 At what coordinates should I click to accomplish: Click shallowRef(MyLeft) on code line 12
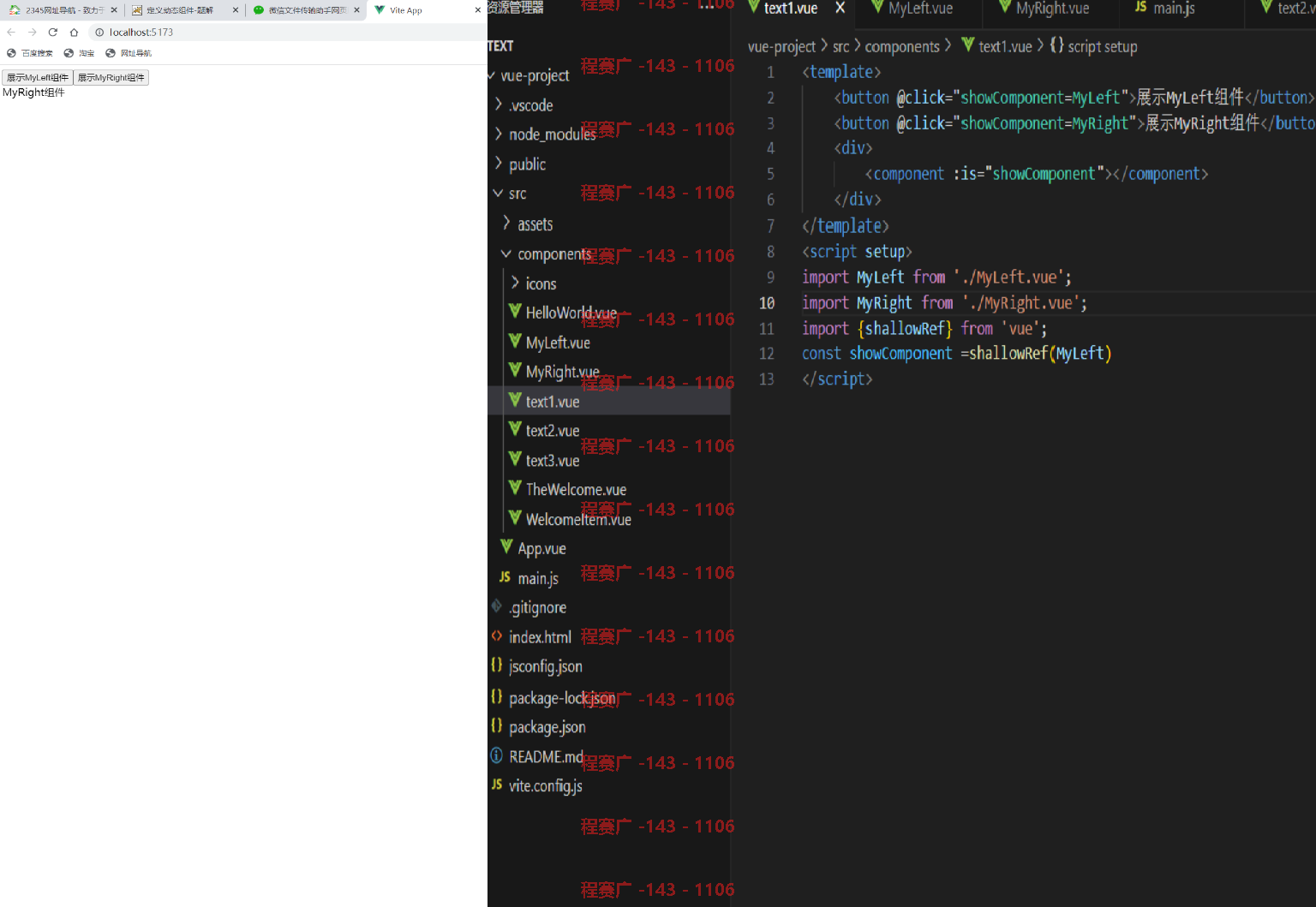pos(1040,354)
